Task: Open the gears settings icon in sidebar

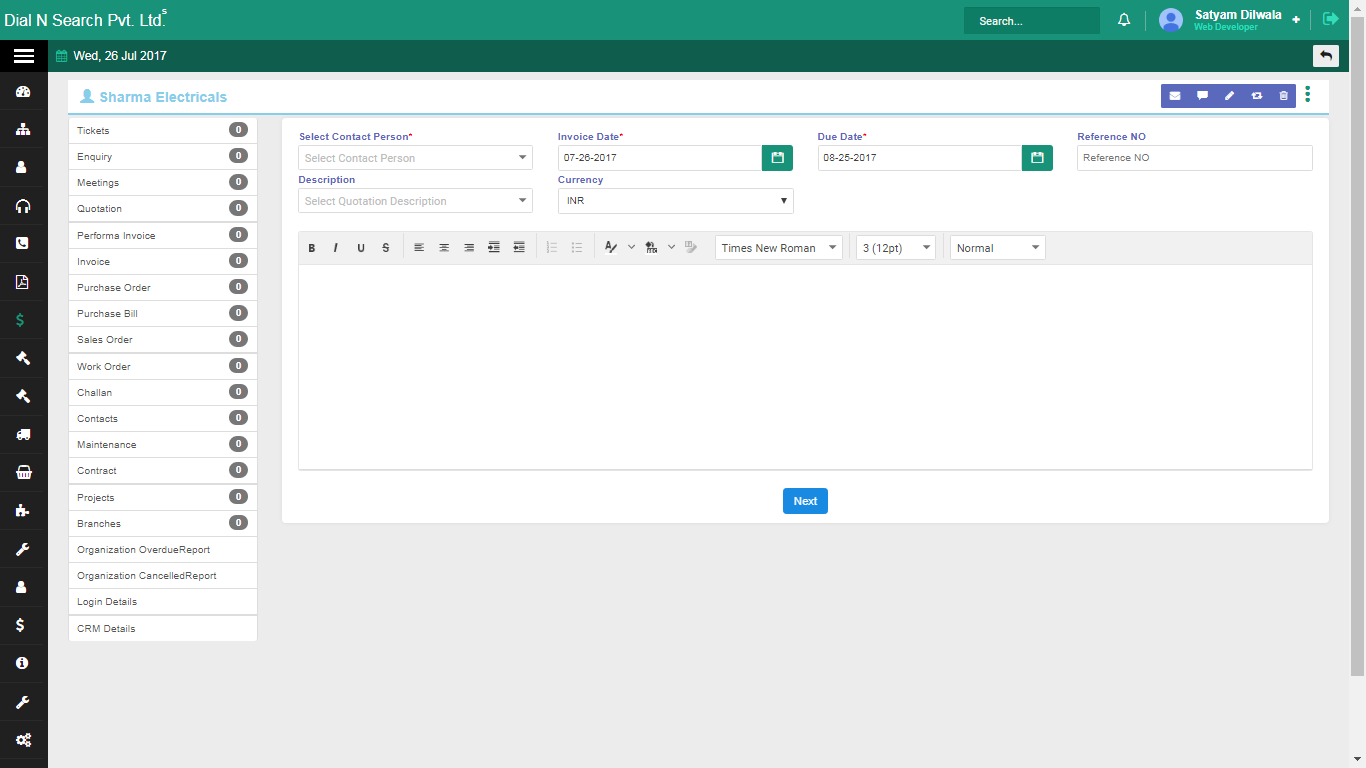Action: (x=23, y=740)
